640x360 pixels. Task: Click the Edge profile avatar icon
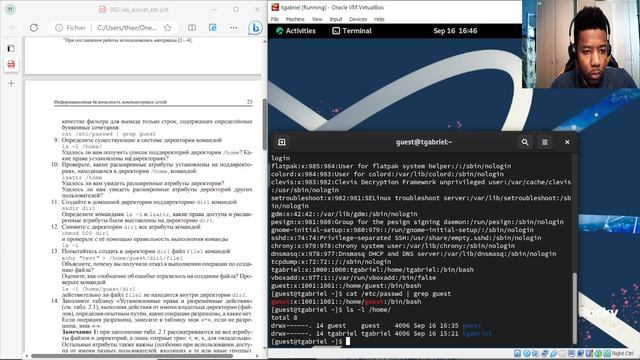point(11,9)
